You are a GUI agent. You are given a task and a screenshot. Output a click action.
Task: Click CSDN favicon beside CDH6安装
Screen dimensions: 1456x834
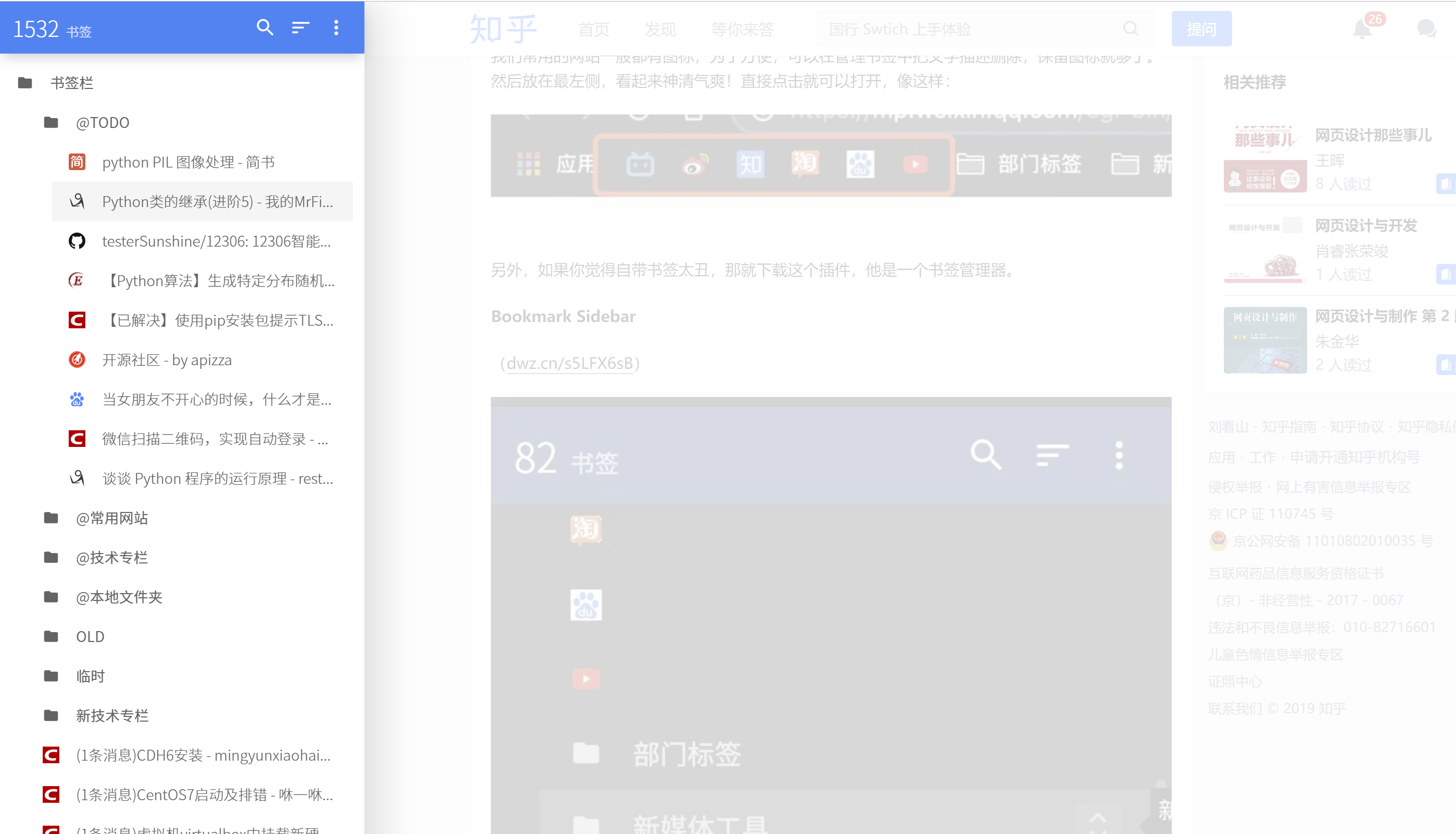pyautogui.click(x=51, y=755)
